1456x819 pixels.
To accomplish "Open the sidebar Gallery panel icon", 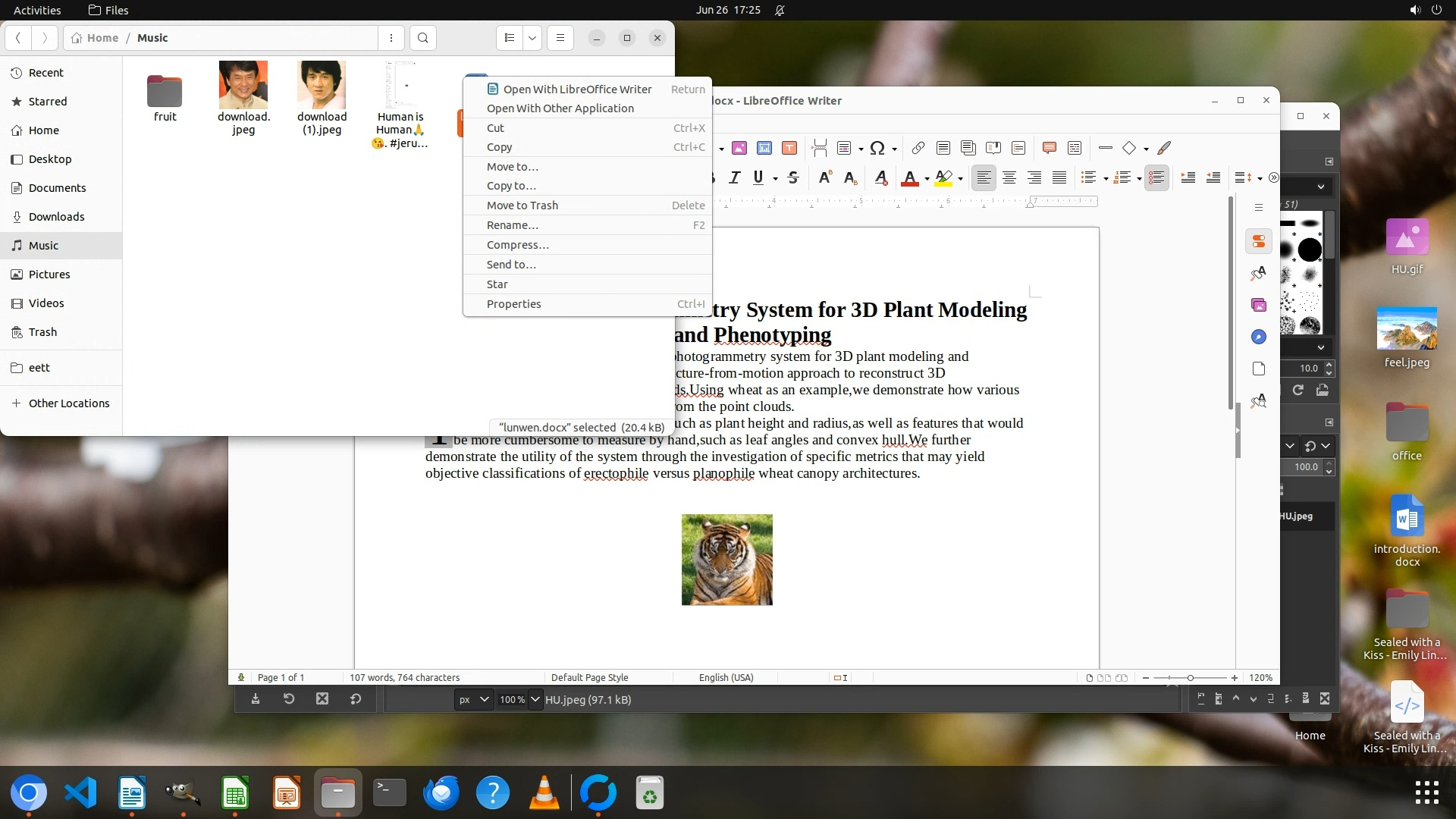I will [x=1259, y=305].
